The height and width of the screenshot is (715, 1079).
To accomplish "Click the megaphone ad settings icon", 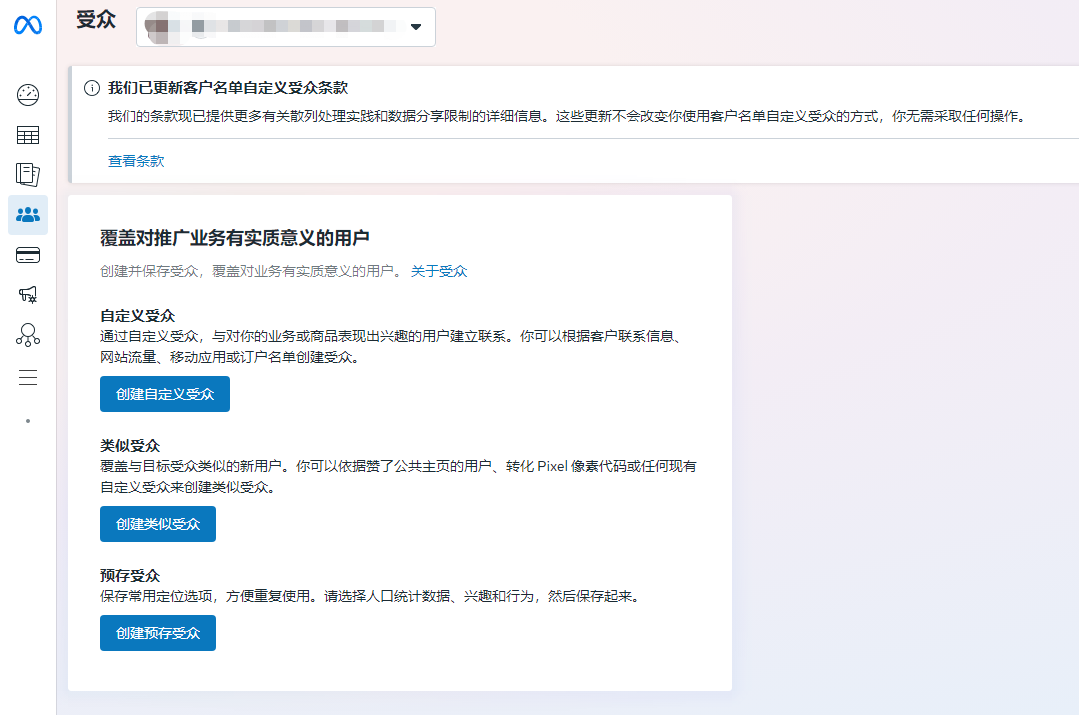I will 27,294.
